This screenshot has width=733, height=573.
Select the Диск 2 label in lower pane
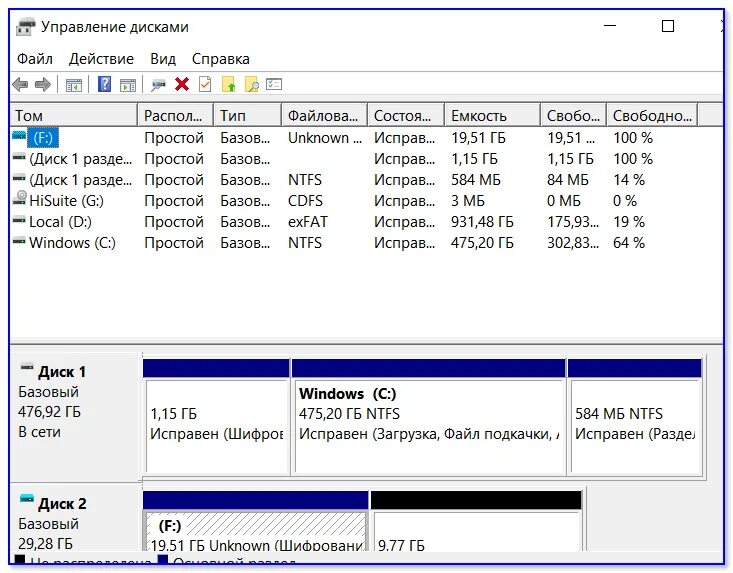pyautogui.click(x=62, y=503)
